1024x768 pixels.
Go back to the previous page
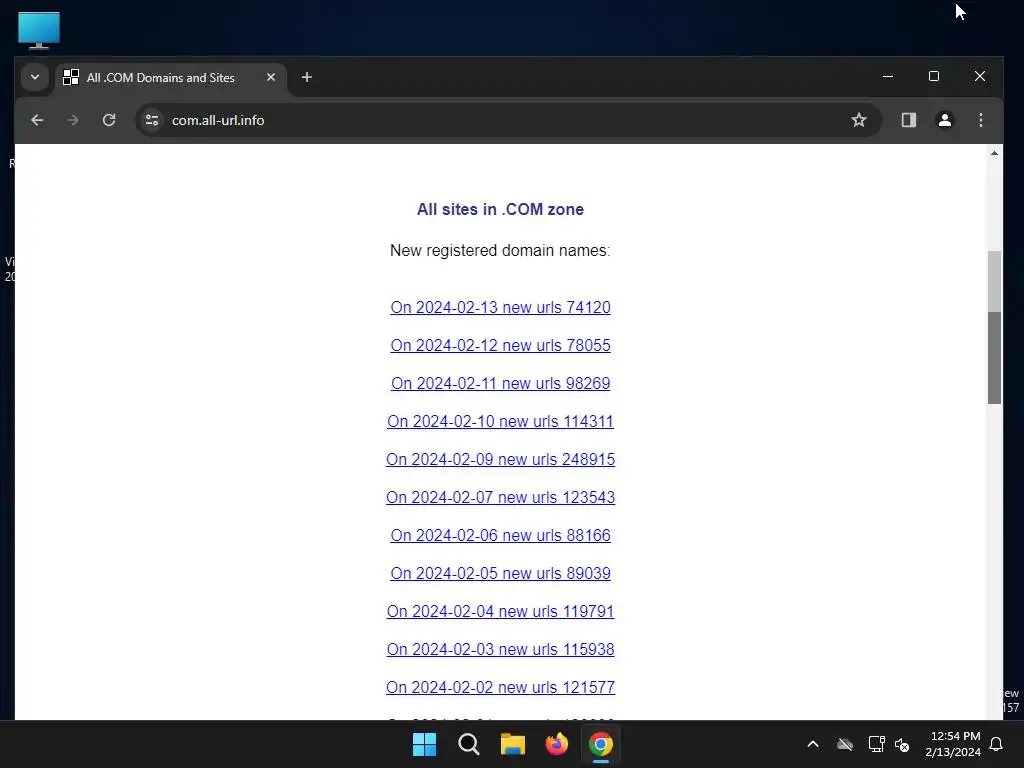pyautogui.click(x=37, y=120)
